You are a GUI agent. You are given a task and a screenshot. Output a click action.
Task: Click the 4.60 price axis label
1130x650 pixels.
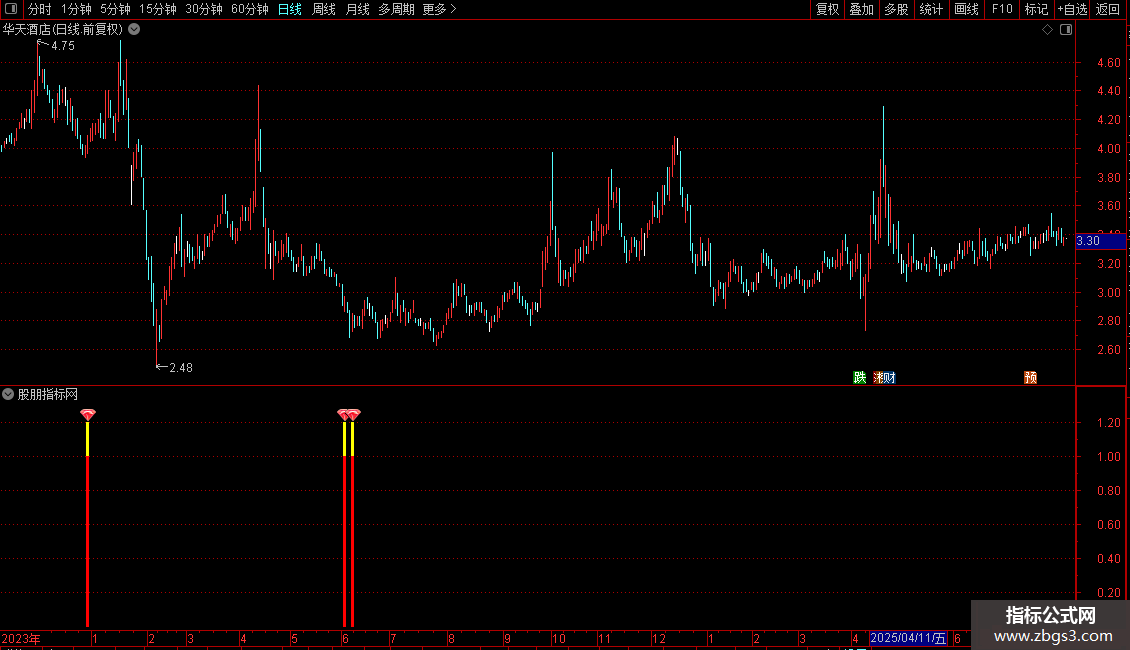pyautogui.click(x=1108, y=63)
